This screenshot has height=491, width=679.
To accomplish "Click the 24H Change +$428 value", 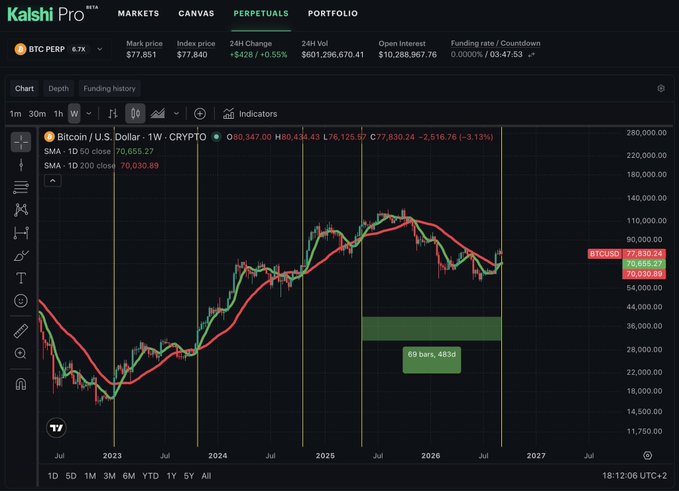I will [259, 55].
